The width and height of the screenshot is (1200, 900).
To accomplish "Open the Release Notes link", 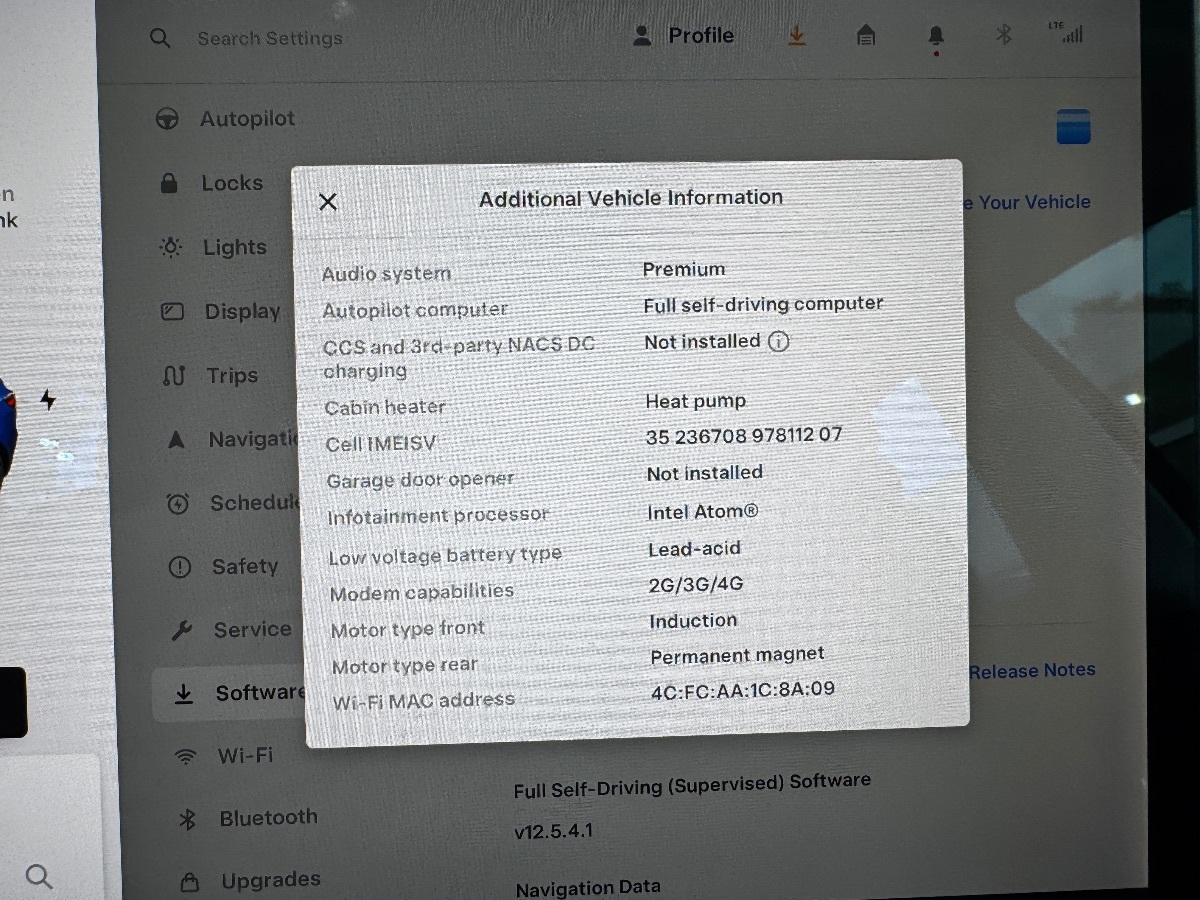I will point(1032,671).
